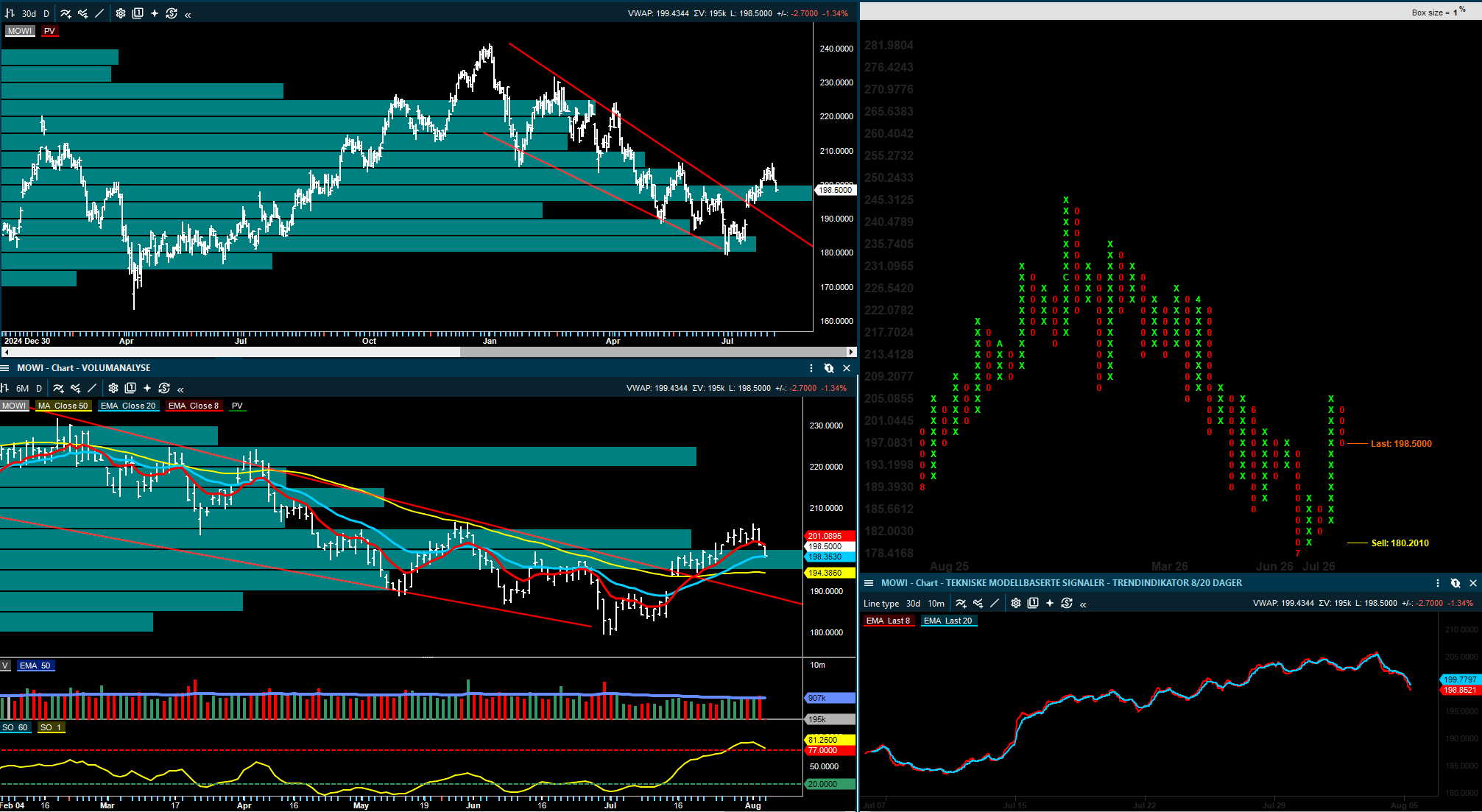The image size is (1482, 812).
Task: Add indicator in the top chart toolbar
Action: [x=66, y=13]
